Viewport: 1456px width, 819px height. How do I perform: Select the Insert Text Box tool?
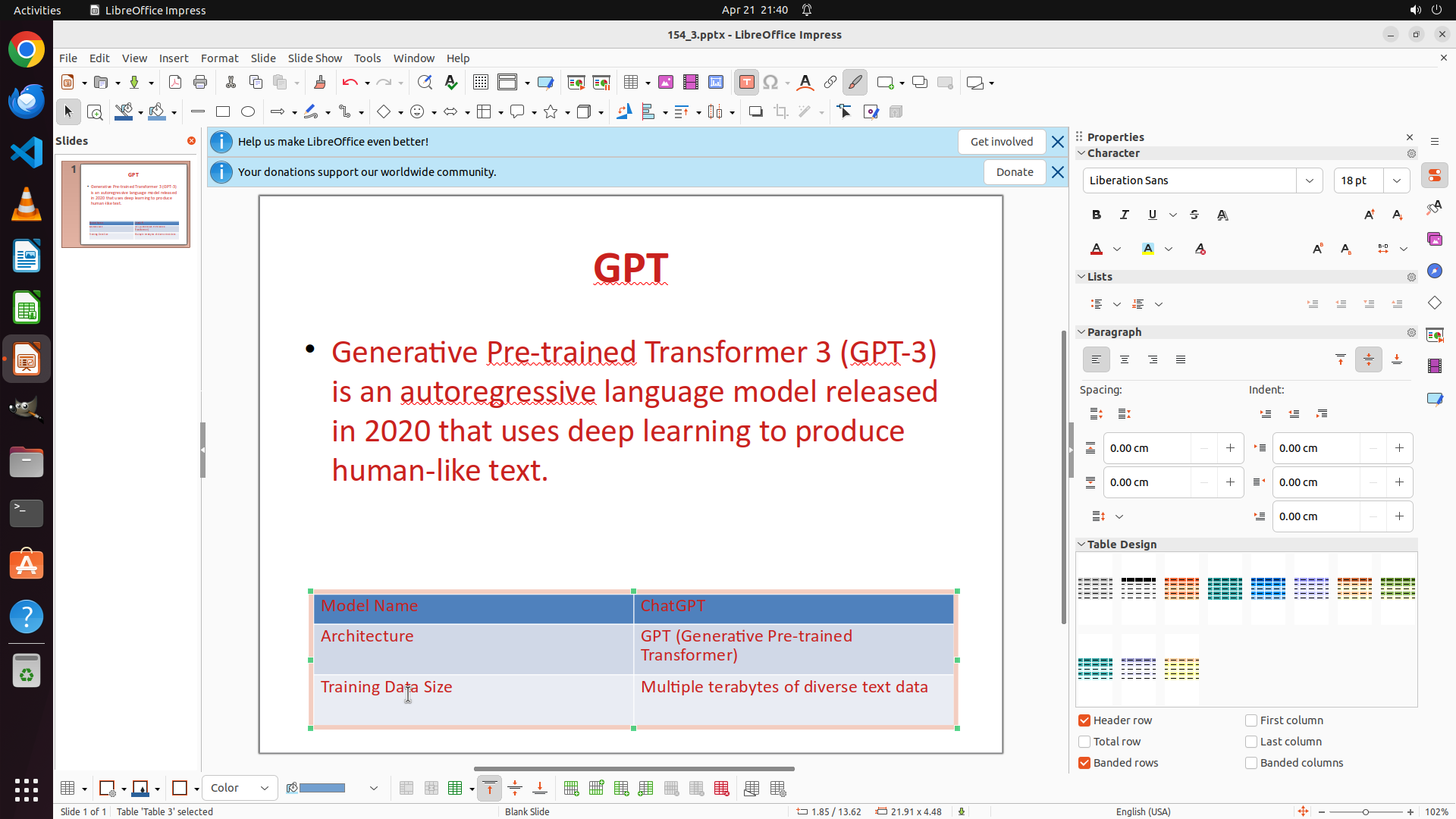coord(746,83)
